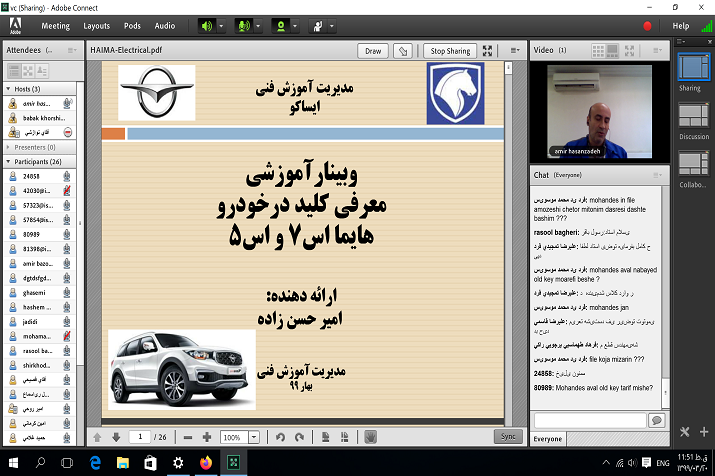715x476 pixels.
Task: Send chat message with speech bubble icon
Action: point(656,420)
